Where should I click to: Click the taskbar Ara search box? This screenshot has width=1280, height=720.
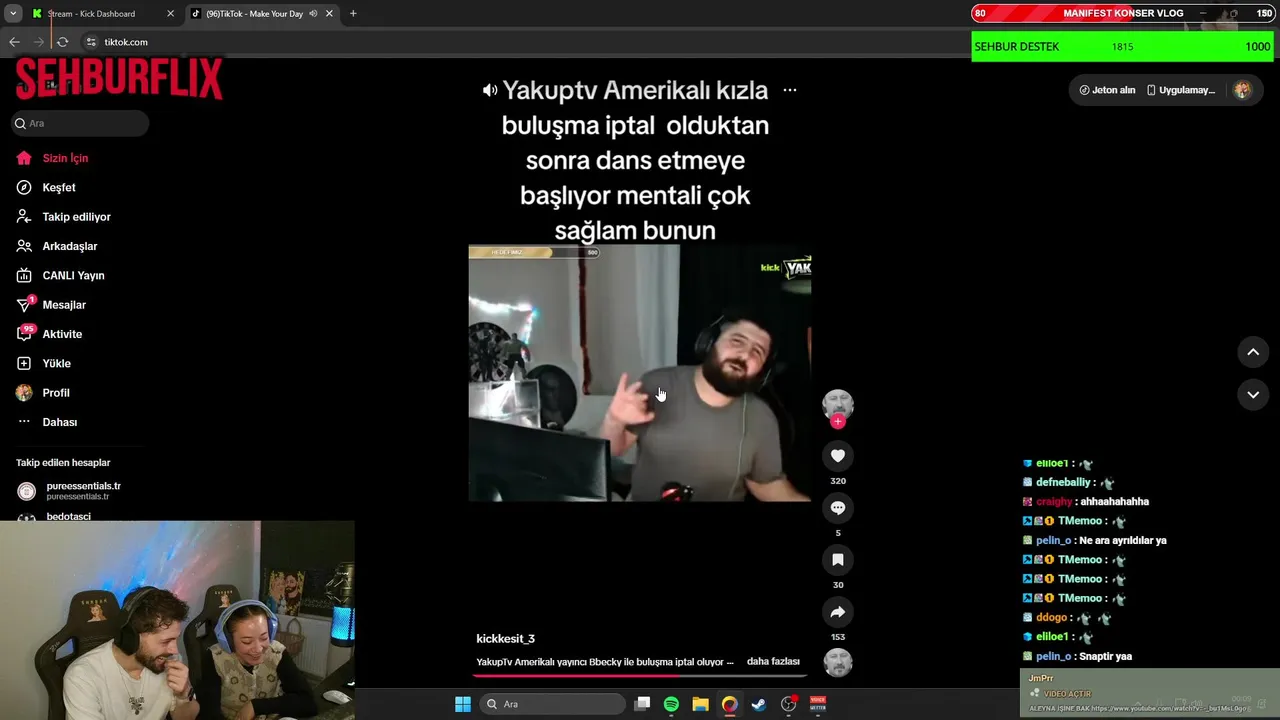(x=551, y=704)
